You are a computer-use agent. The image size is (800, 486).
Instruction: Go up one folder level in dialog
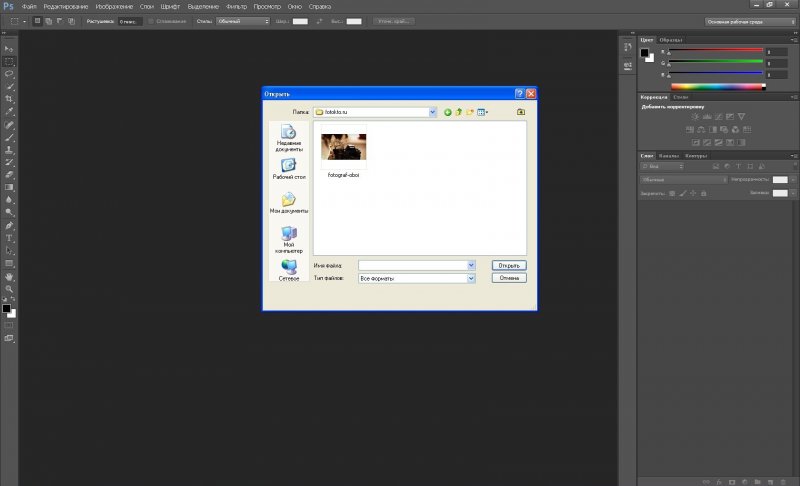click(459, 112)
